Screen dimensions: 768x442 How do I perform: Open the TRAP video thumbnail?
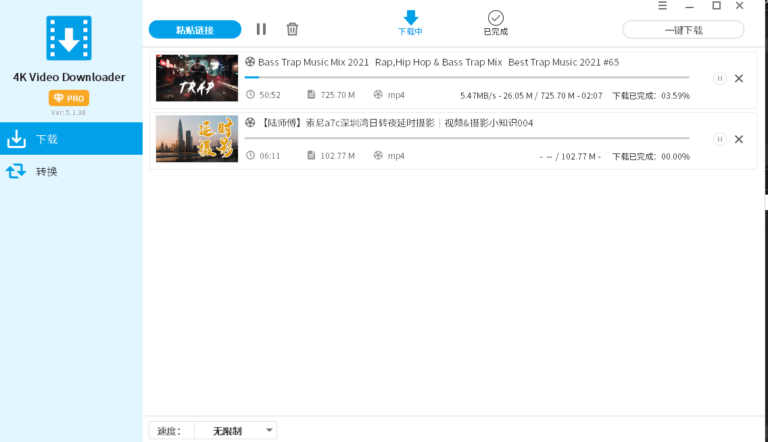[197, 78]
